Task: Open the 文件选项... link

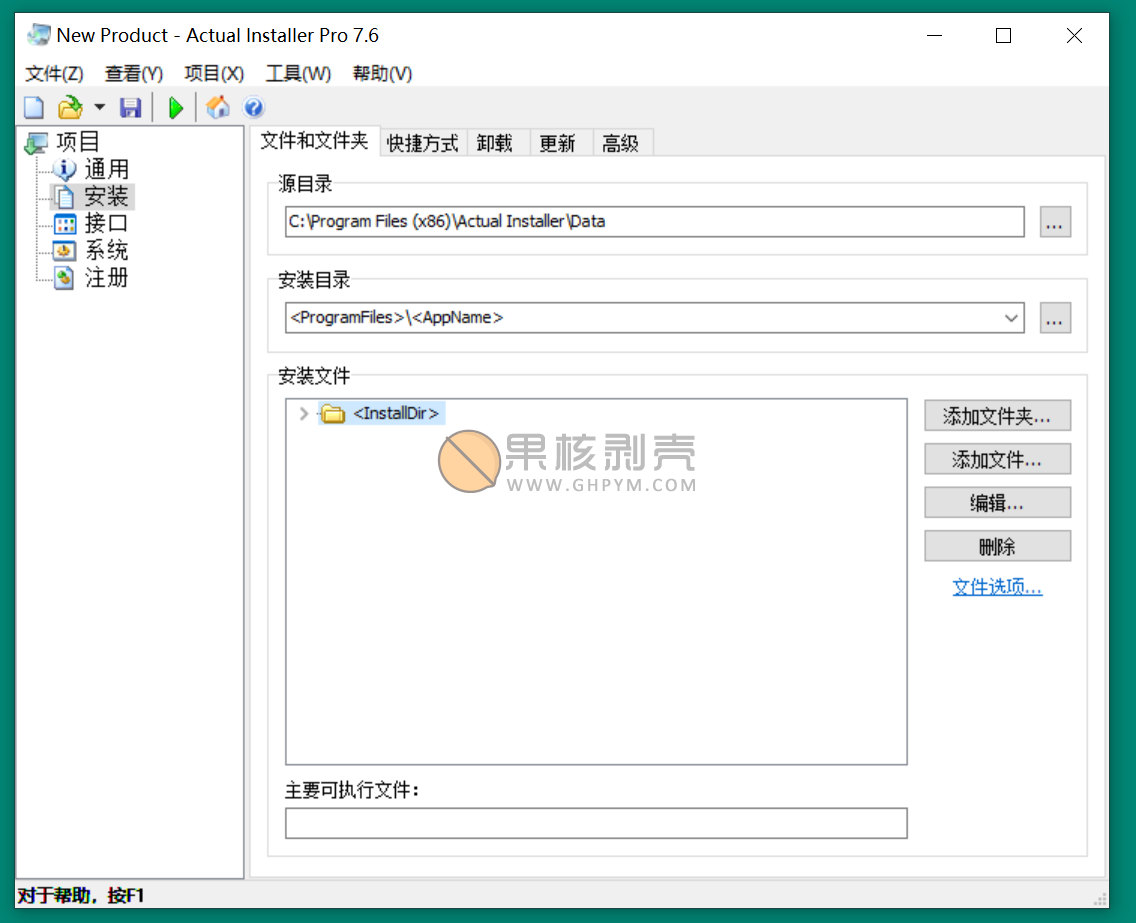Action: (997, 587)
